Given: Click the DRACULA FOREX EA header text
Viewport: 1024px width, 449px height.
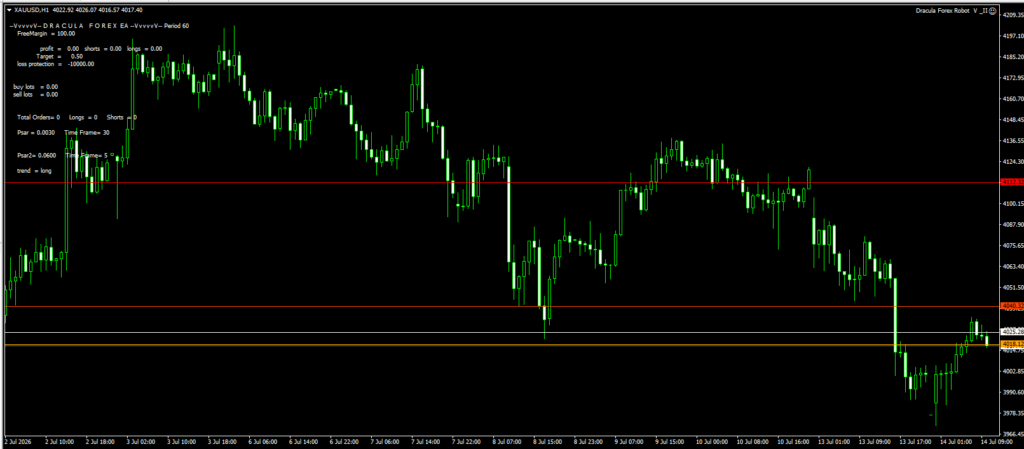Looking at the screenshot, I should click(x=78, y=26).
